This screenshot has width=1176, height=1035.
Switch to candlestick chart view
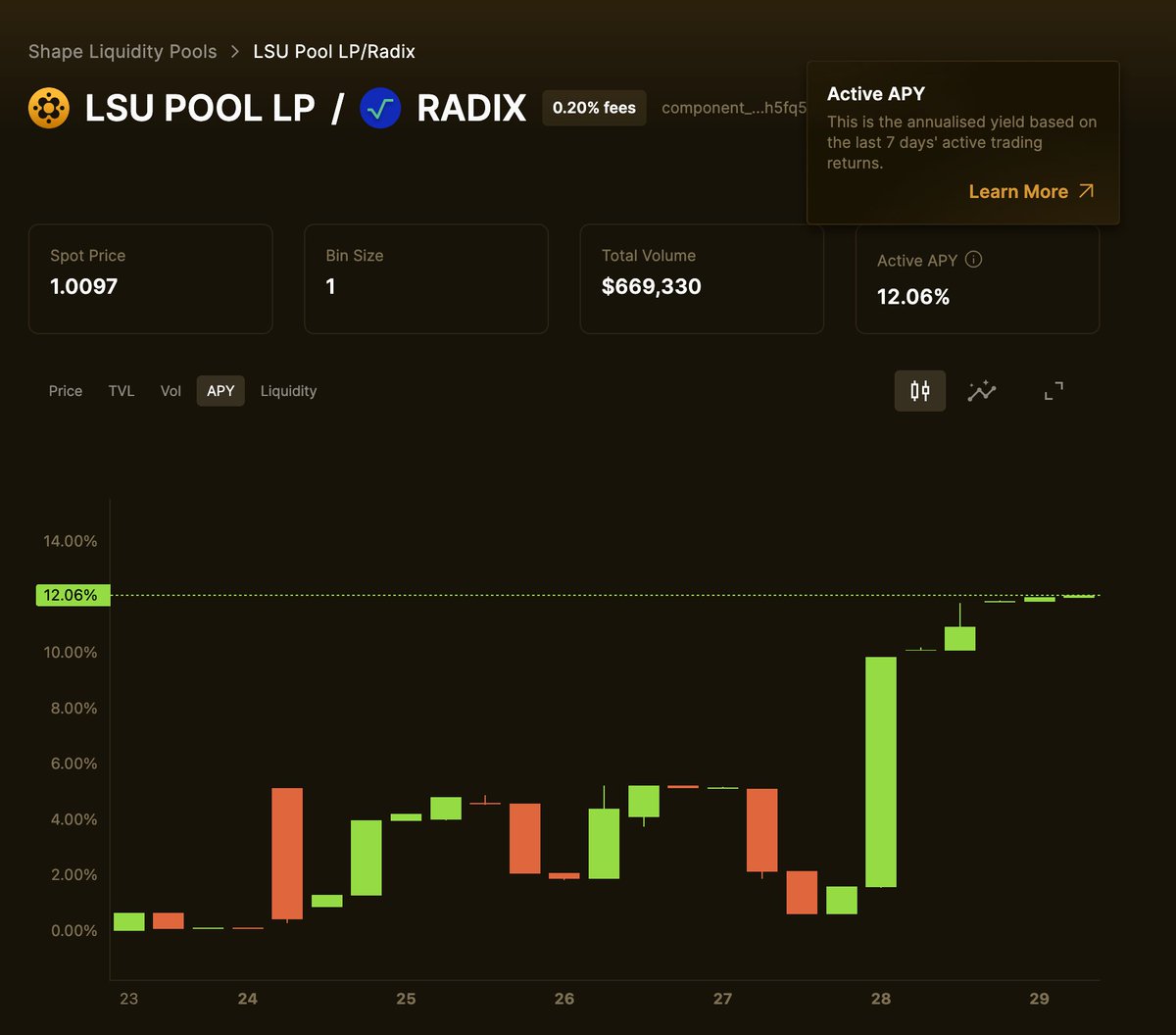[920, 391]
